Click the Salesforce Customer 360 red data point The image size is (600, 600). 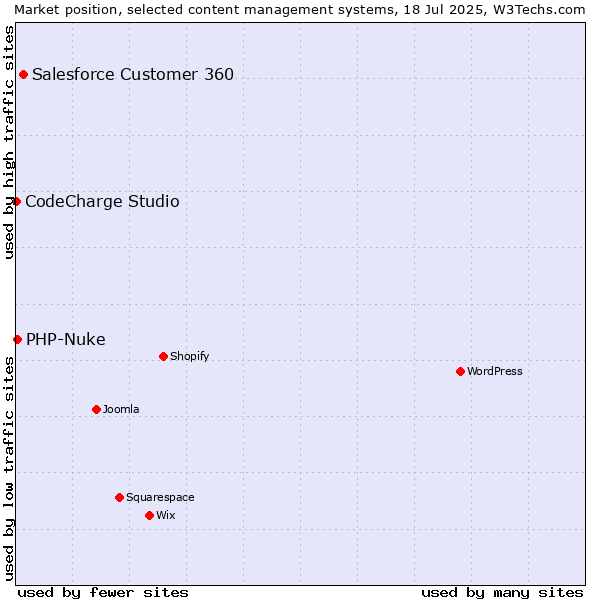click(23, 75)
